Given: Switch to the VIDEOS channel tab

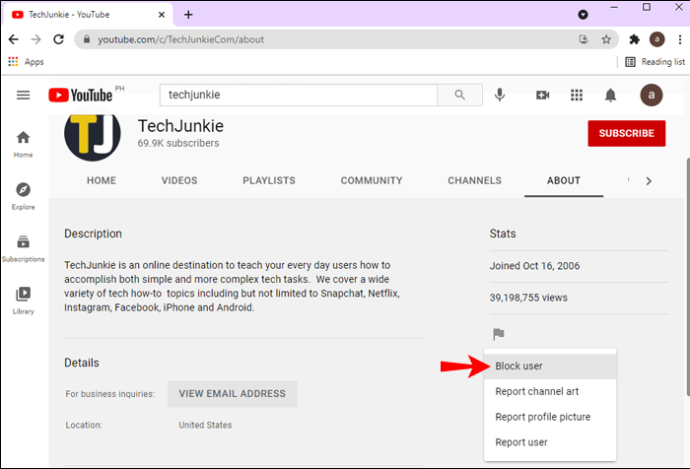Looking at the screenshot, I should [179, 180].
